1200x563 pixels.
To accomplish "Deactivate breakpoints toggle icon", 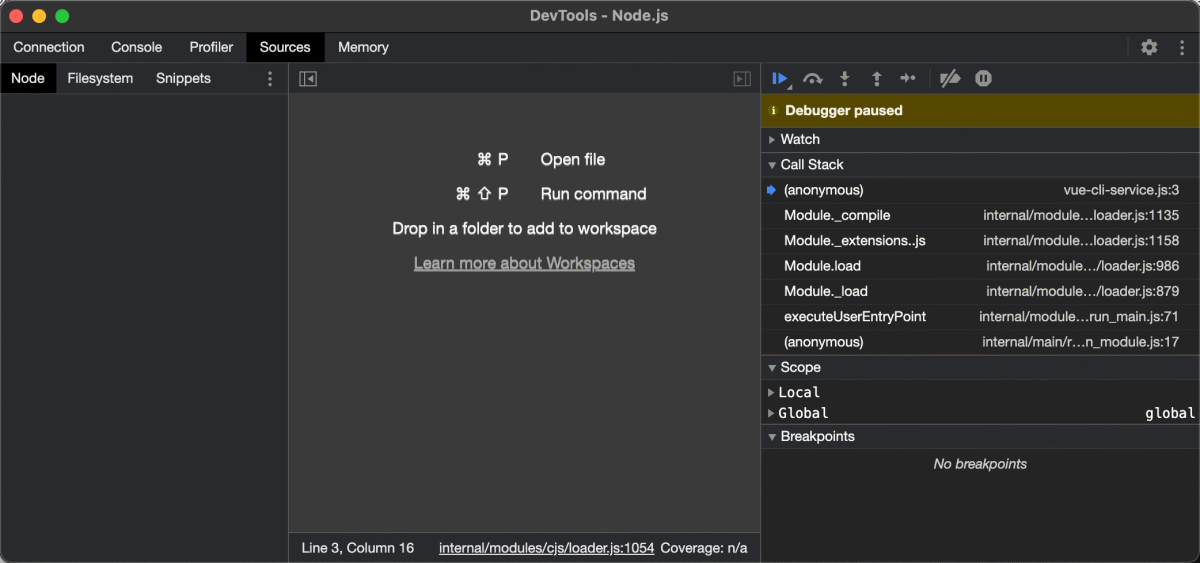I will pyautogui.click(x=950, y=78).
